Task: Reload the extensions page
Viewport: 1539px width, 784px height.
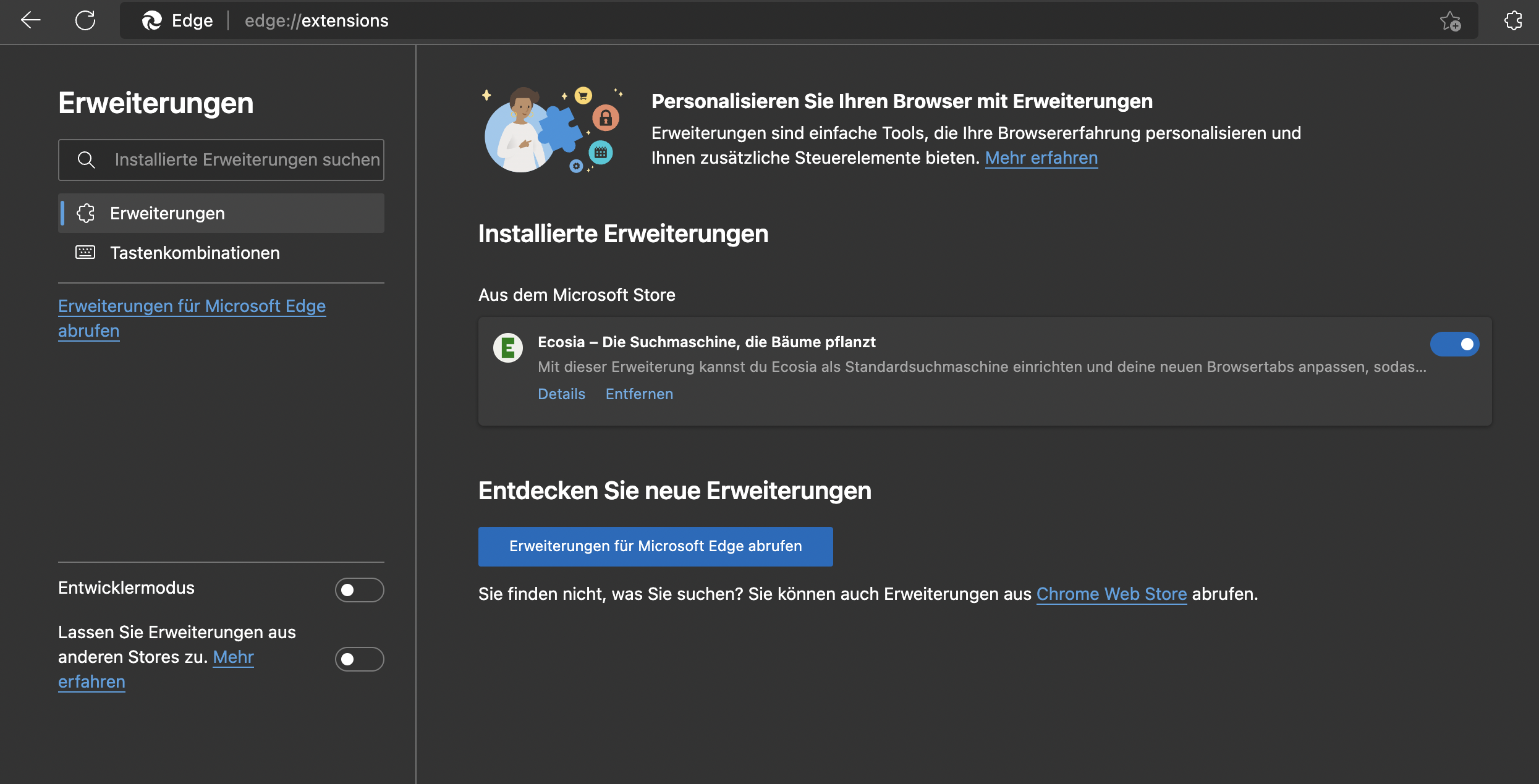Action: point(85,20)
